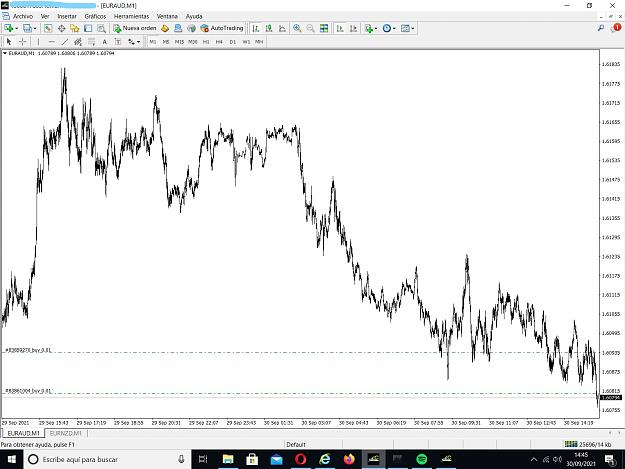Image resolution: width=625 pixels, height=469 pixels.
Task: Expand dropdown arrow beside Arrows tool
Action: 138,42
